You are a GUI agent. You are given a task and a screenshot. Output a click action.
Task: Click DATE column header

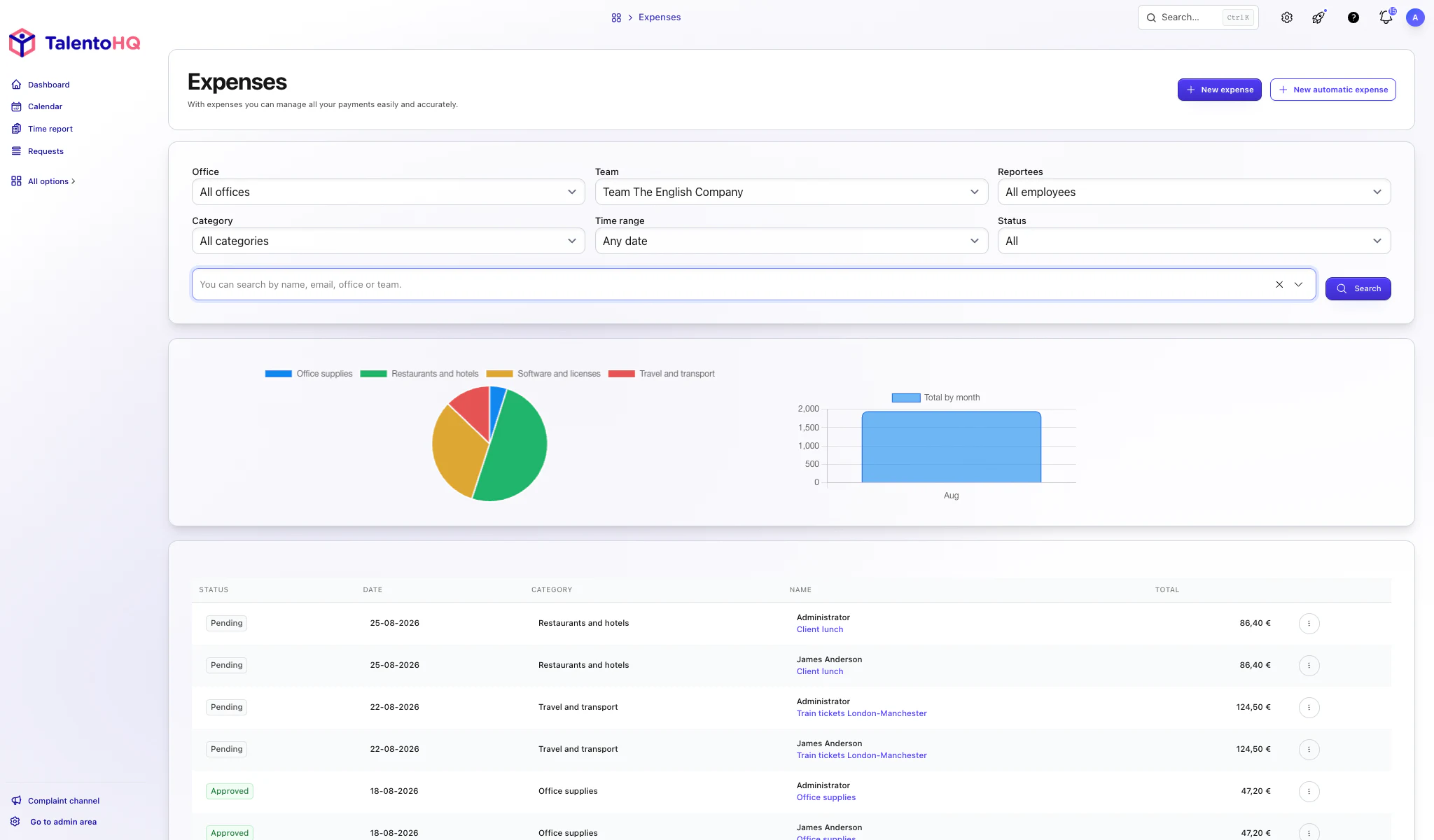pos(373,590)
